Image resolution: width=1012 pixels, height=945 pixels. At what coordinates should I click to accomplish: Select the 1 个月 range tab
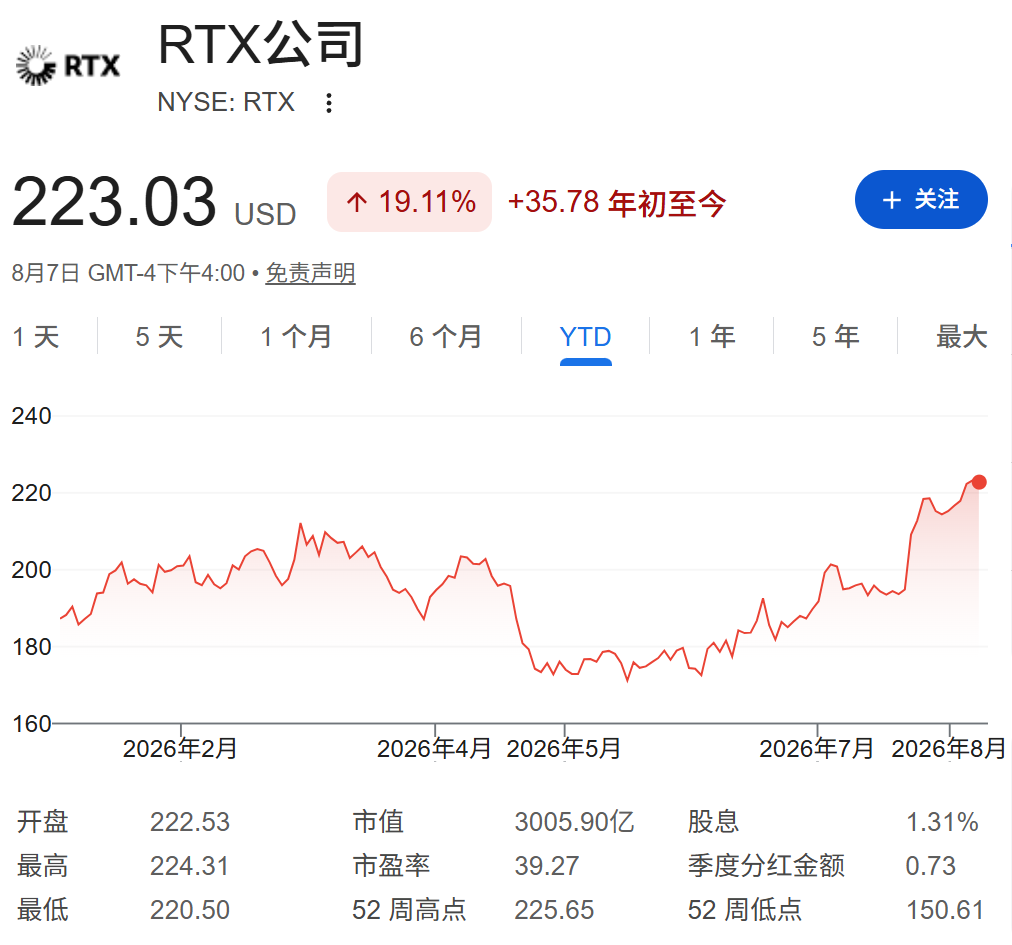click(x=296, y=337)
